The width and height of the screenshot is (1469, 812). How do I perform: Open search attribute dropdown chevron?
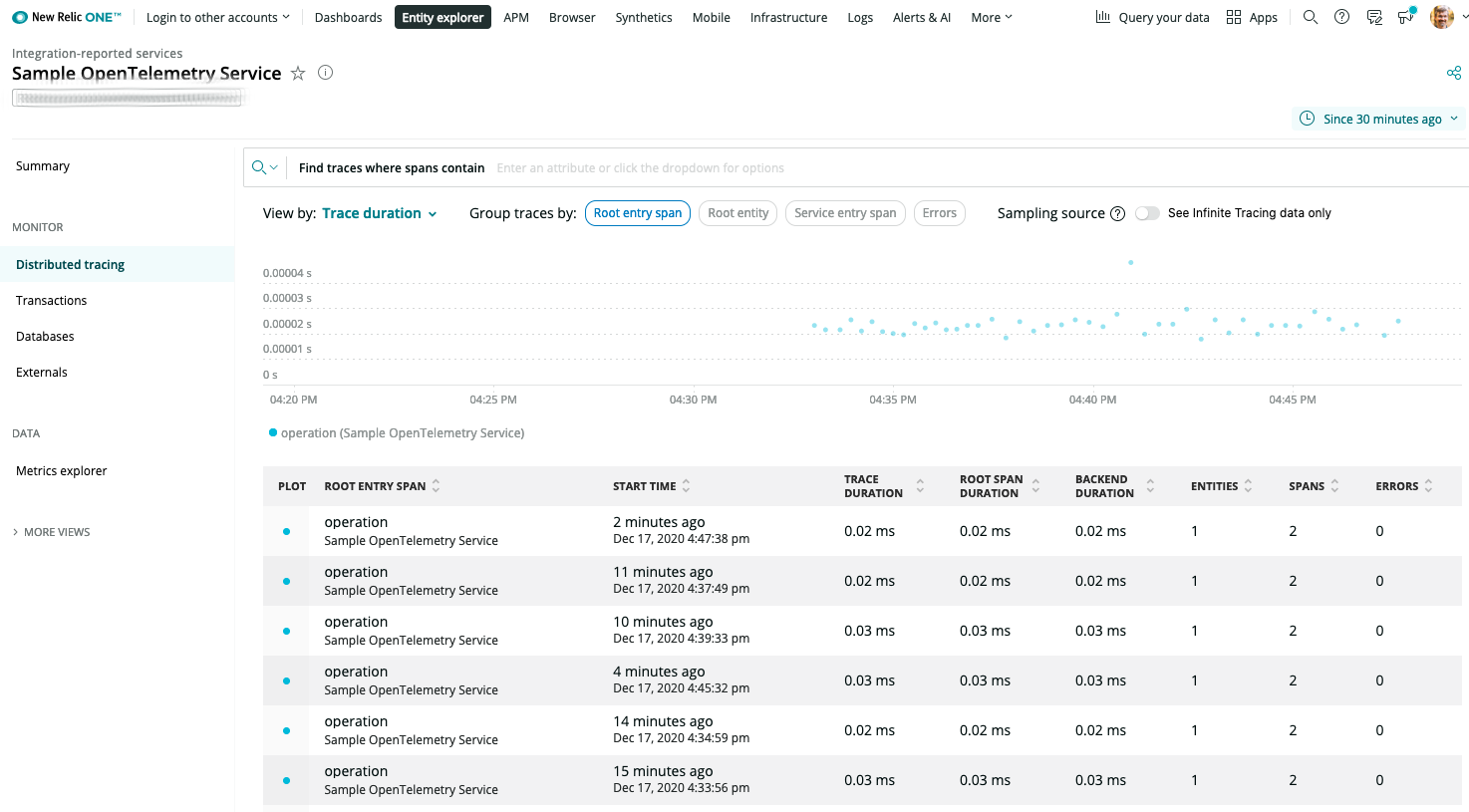[x=274, y=167]
